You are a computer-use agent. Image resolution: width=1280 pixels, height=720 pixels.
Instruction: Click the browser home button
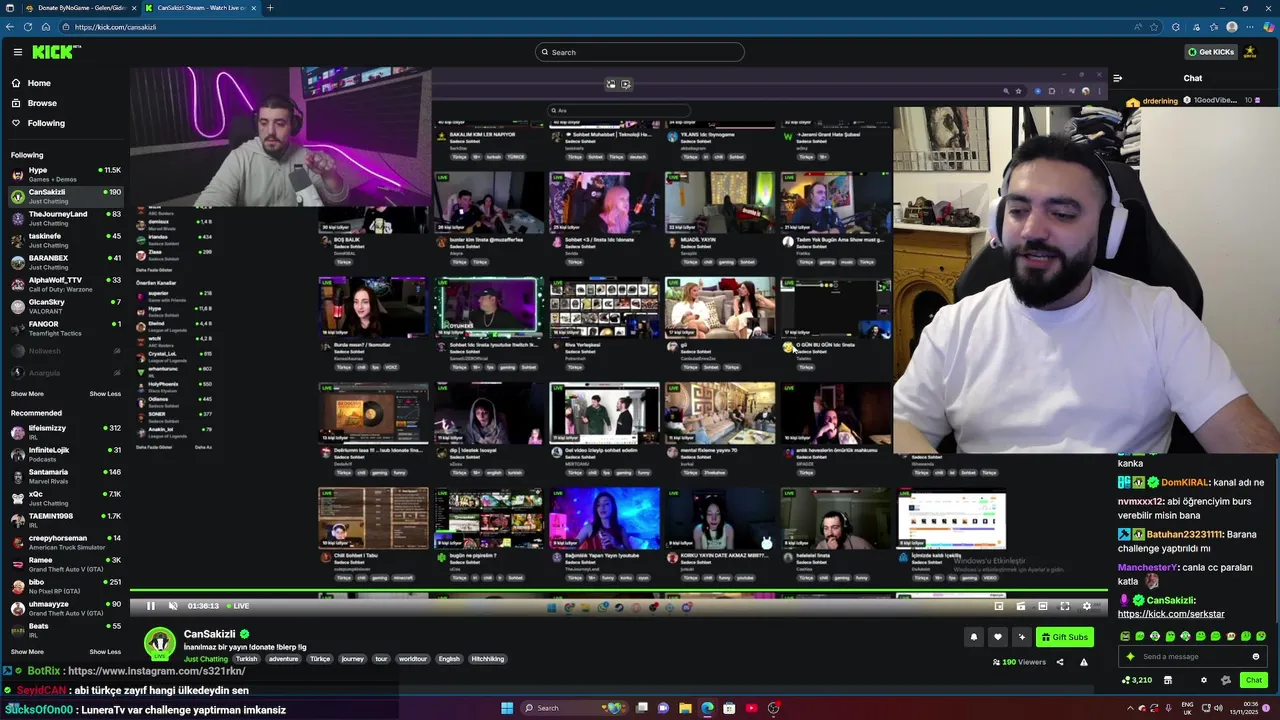44,27
